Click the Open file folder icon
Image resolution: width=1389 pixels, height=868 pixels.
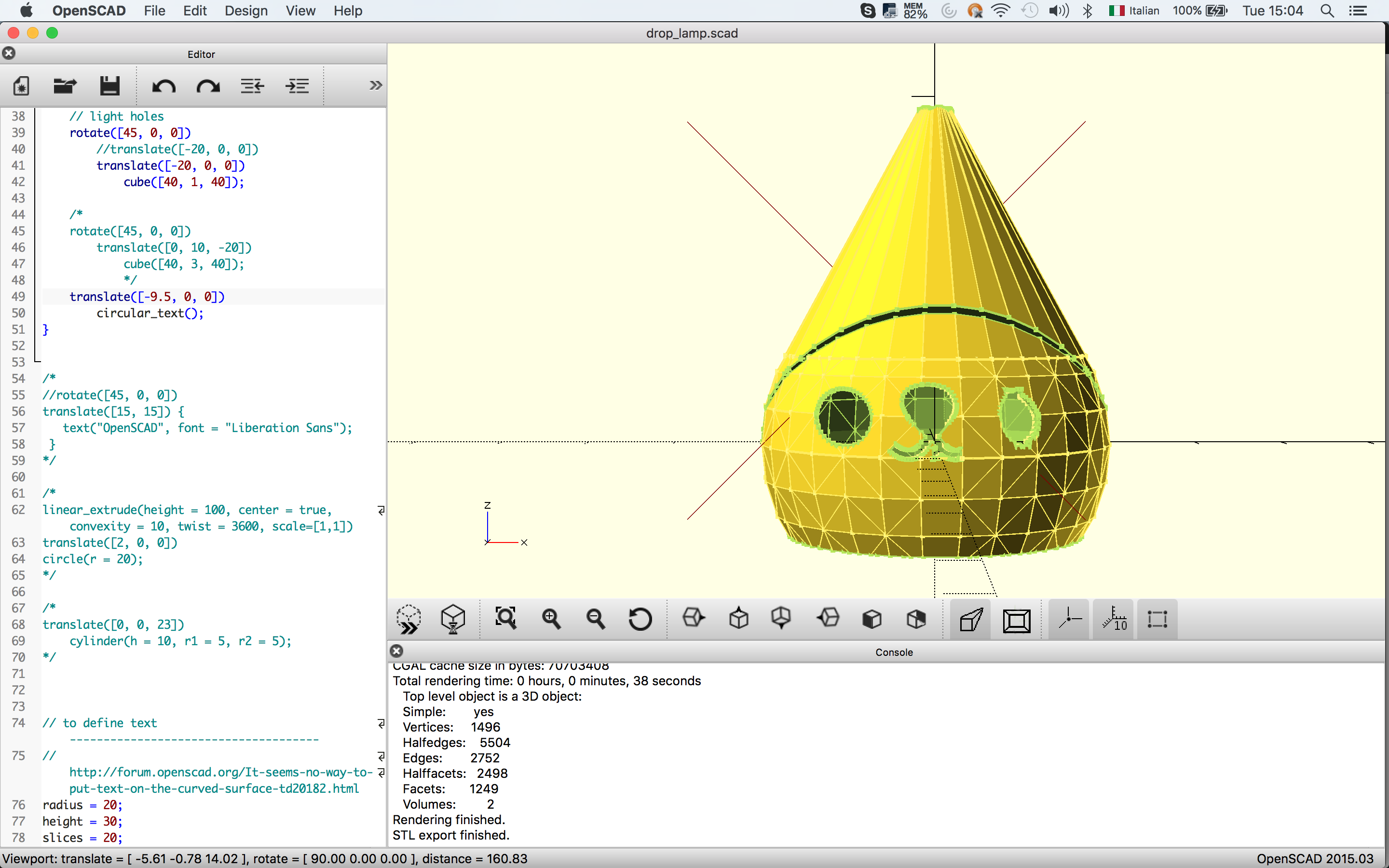click(65, 86)
